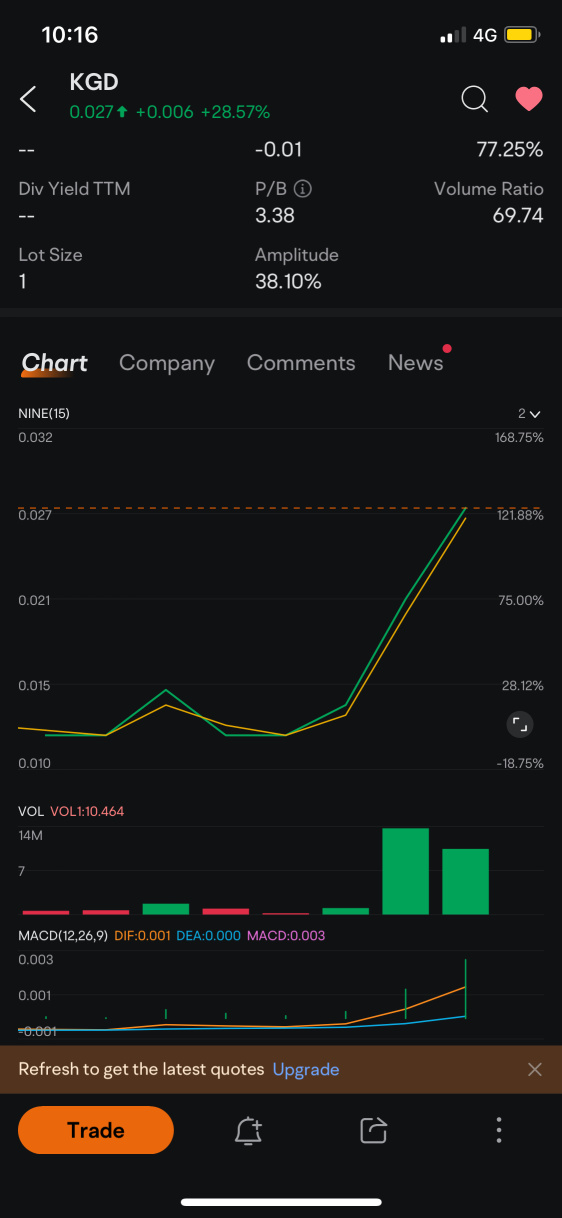Tap the P/B info icon

coord(303,188)
